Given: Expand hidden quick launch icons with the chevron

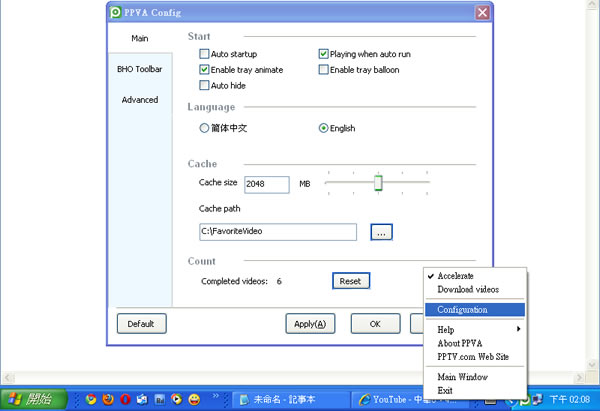Looking at the screenshot, I should 216,396.
